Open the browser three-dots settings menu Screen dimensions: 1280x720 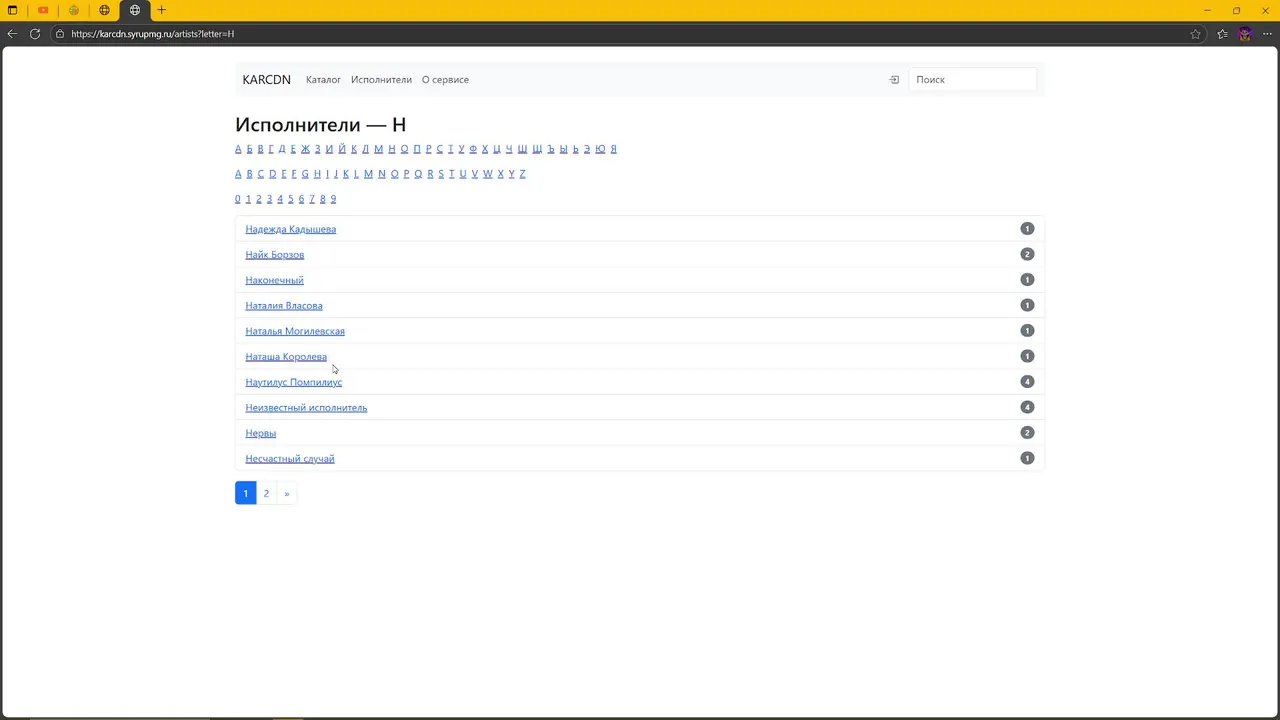coord(1267,34)
